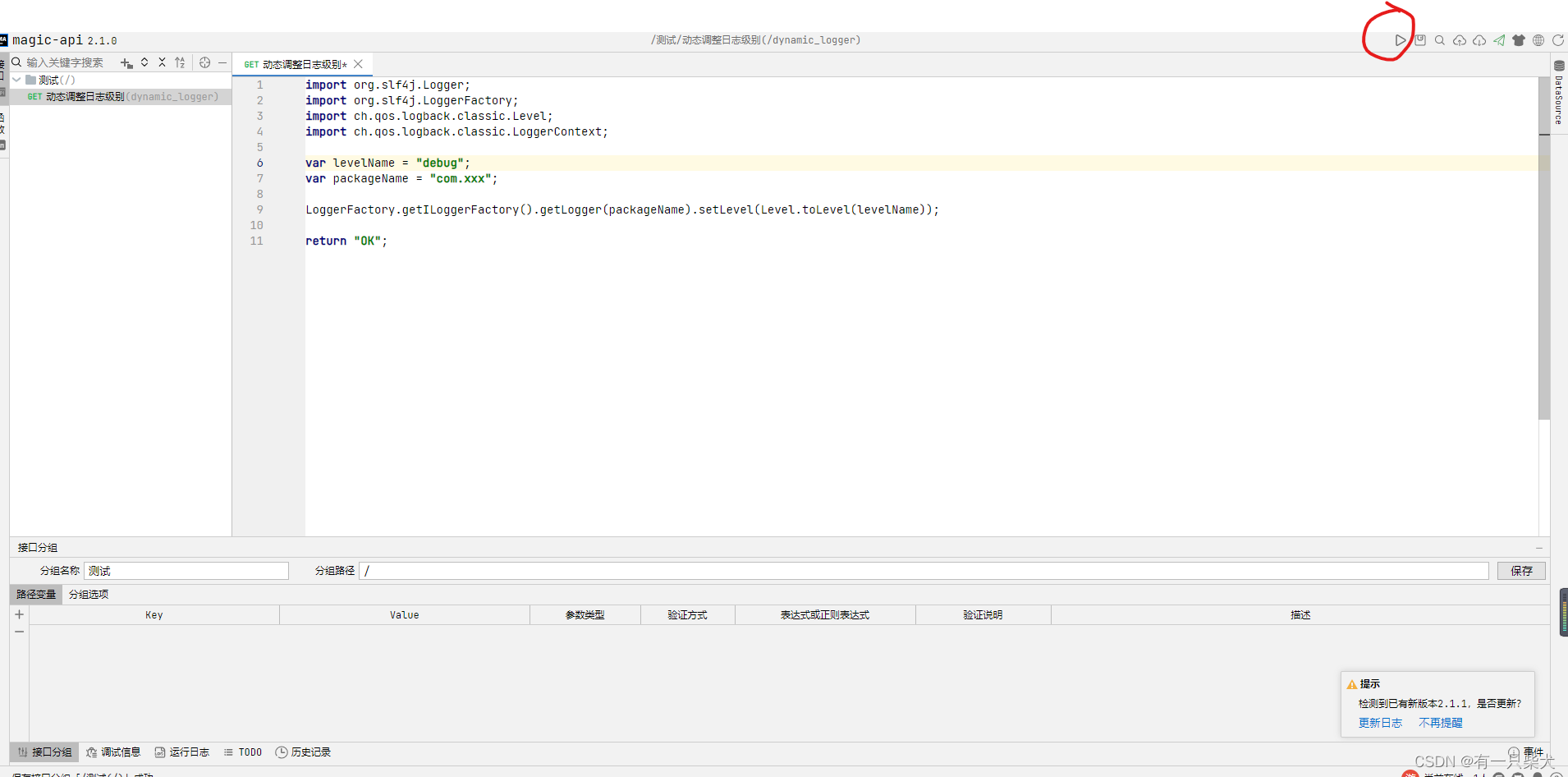Select the 路径变量 tab
The height and width of the screenshot is (777, 1568).
click(36, 595)
